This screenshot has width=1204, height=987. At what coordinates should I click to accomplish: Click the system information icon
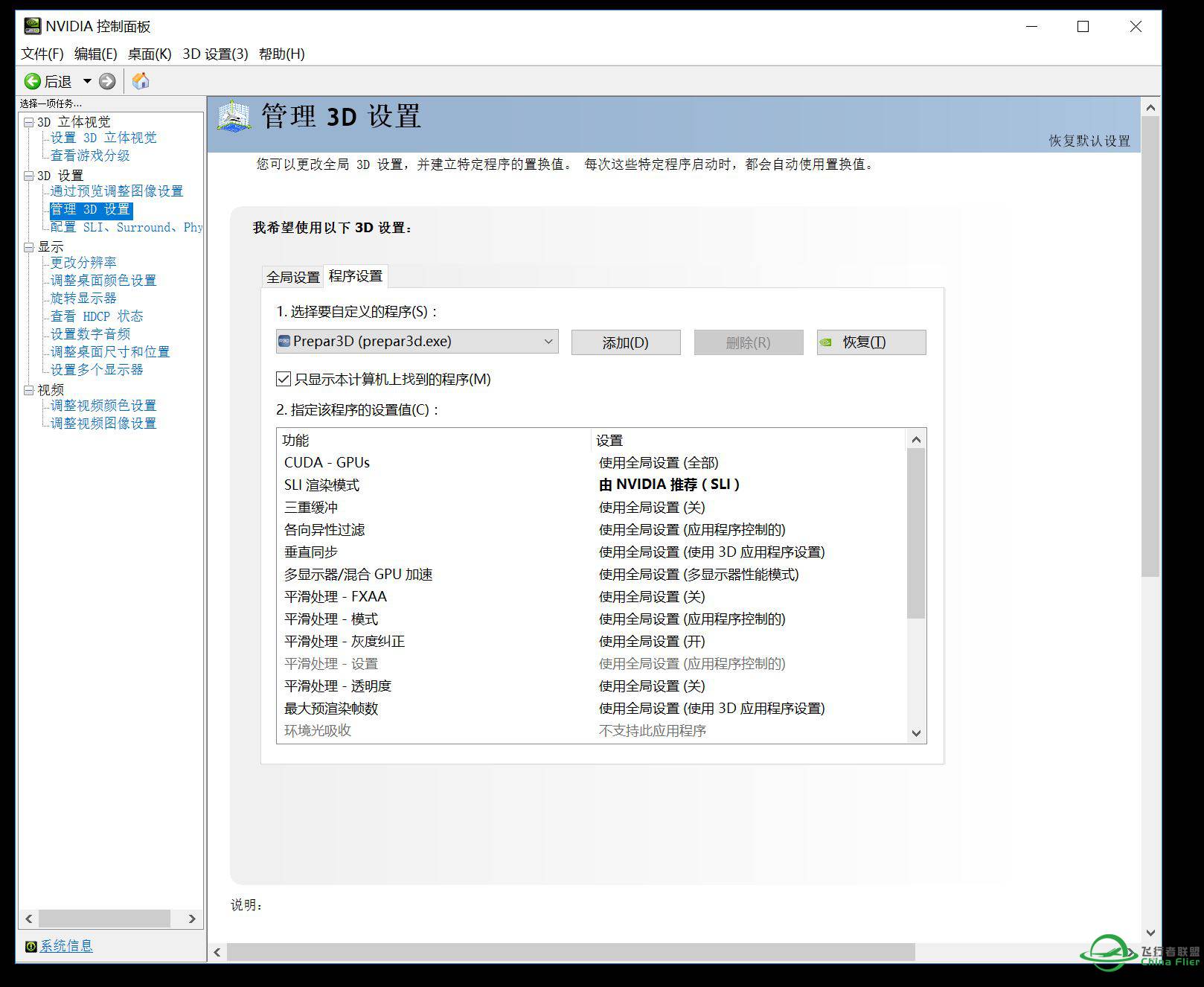(x=31, y=947)
